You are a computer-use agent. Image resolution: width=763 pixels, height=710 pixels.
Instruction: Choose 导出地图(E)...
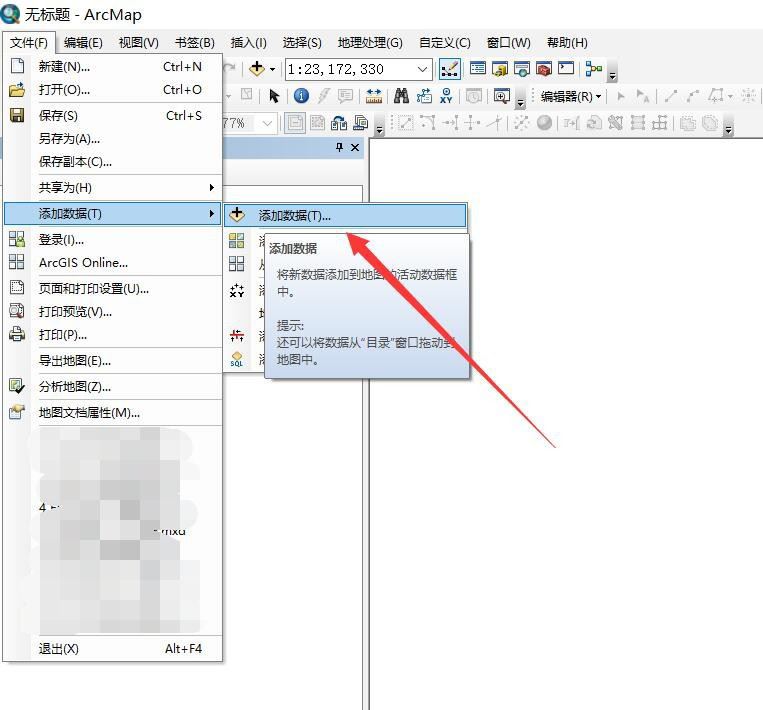point(113,361)
